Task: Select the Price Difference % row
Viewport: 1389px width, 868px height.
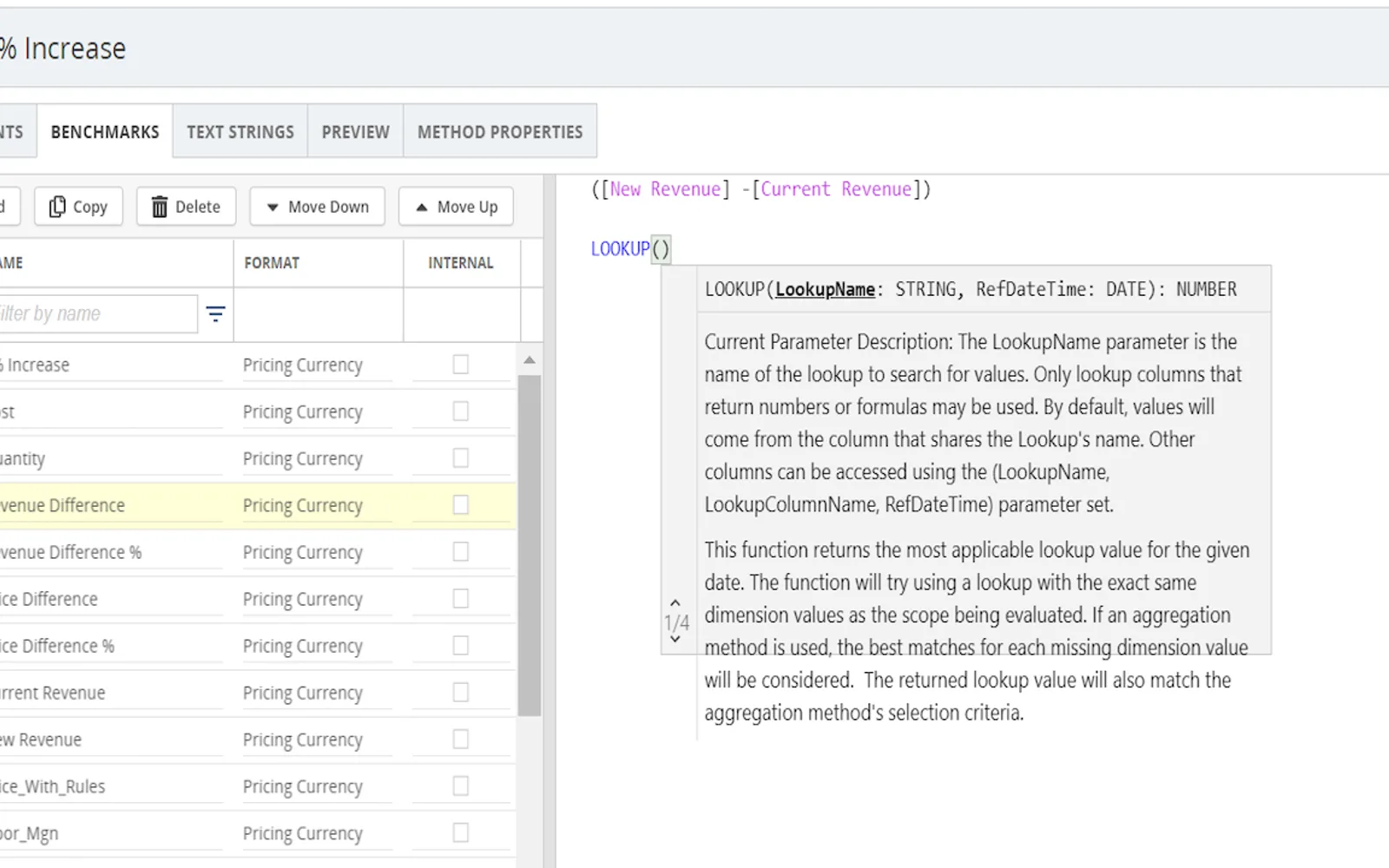Action: (258, 646)
